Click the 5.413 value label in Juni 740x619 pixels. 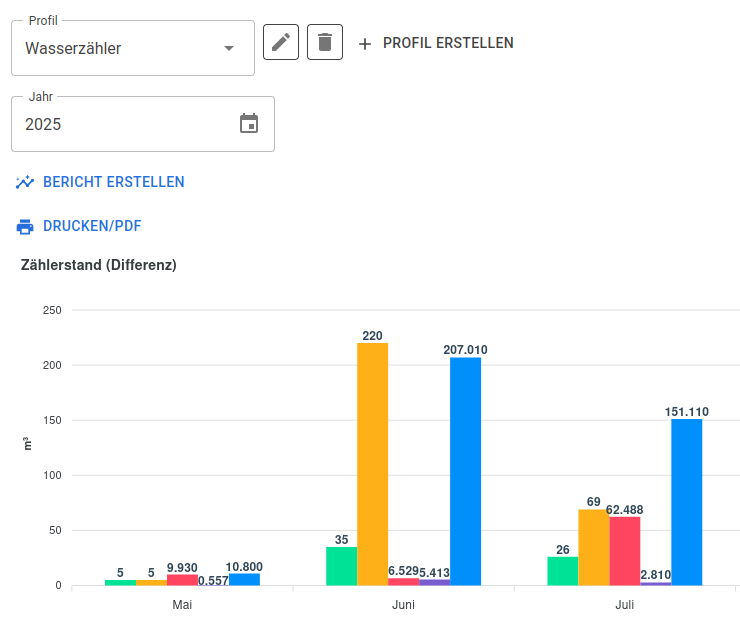(434, 573)
